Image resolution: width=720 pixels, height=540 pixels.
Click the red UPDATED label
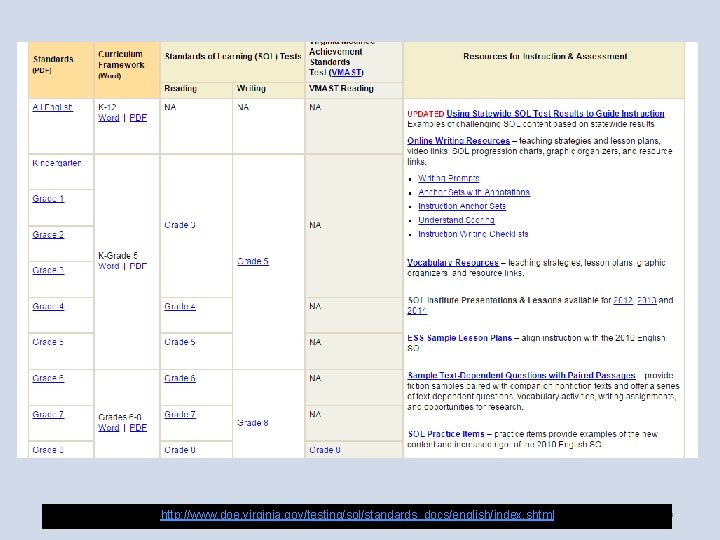click(x=426, y=114)
